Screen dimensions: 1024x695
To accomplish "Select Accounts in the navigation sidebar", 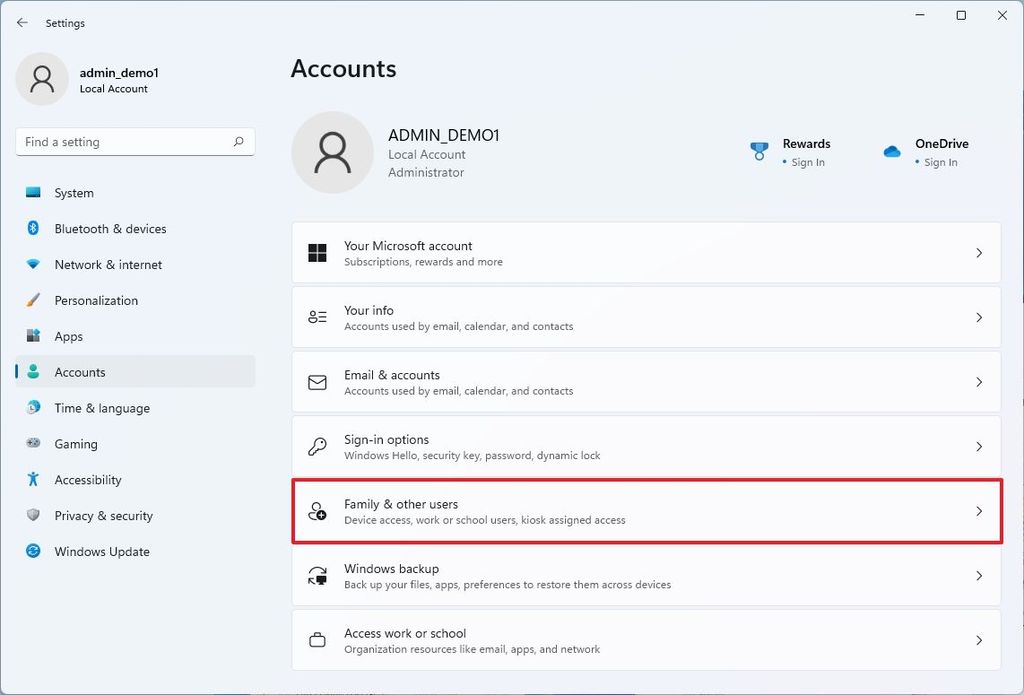I will (x=79, y=372).
